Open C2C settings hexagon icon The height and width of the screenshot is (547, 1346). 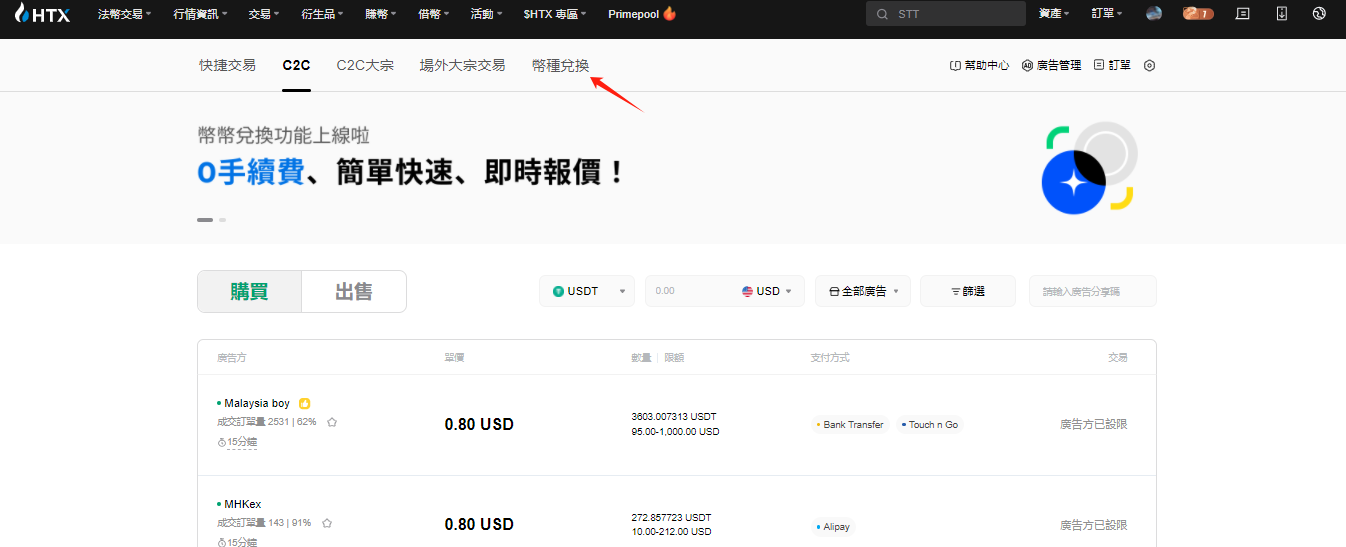pos(1149,65)
